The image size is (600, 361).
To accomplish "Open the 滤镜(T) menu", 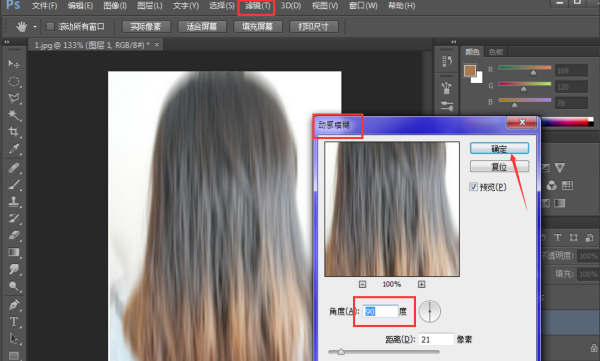I will [257, 6].
